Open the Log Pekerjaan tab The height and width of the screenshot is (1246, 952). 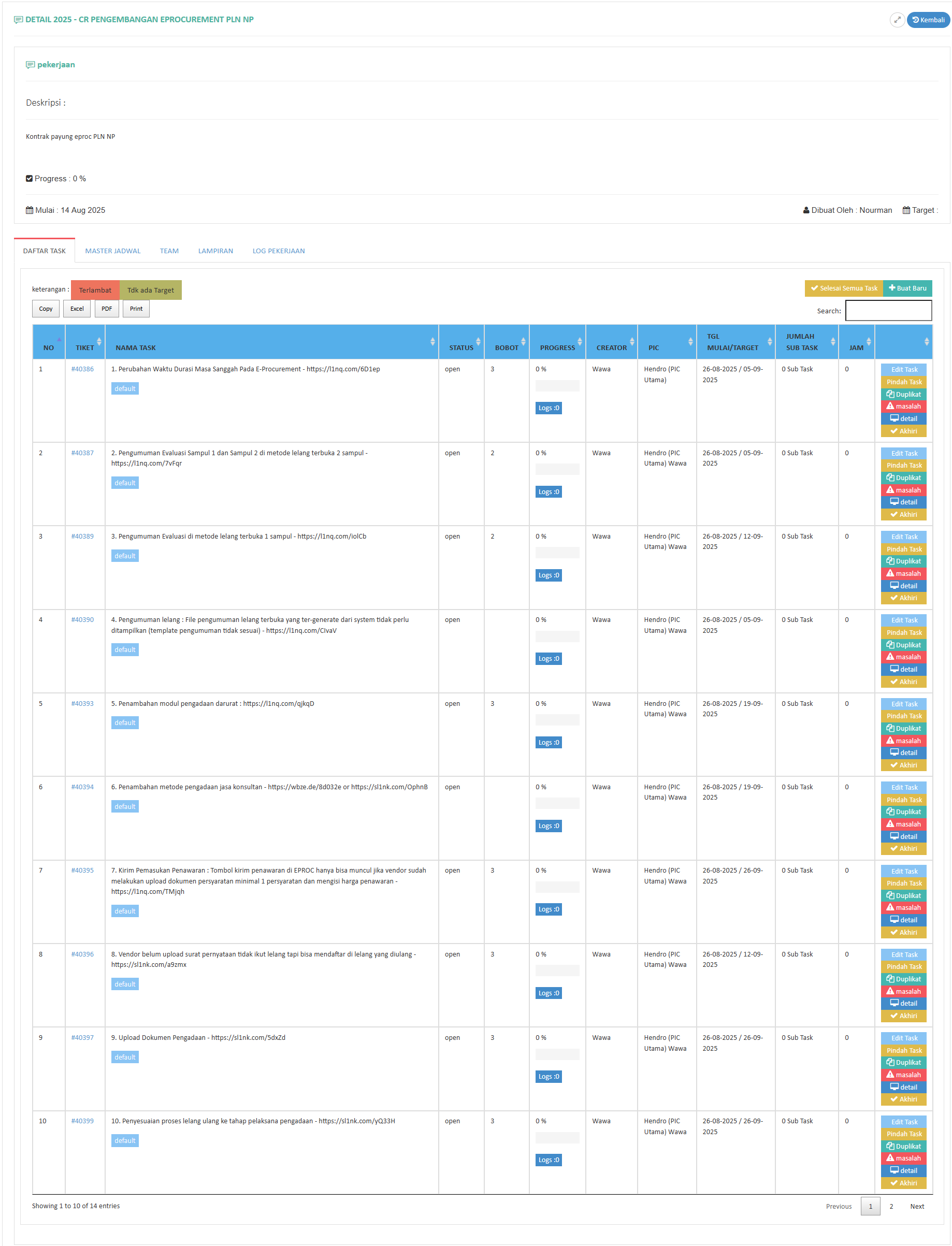pos(279,251)
